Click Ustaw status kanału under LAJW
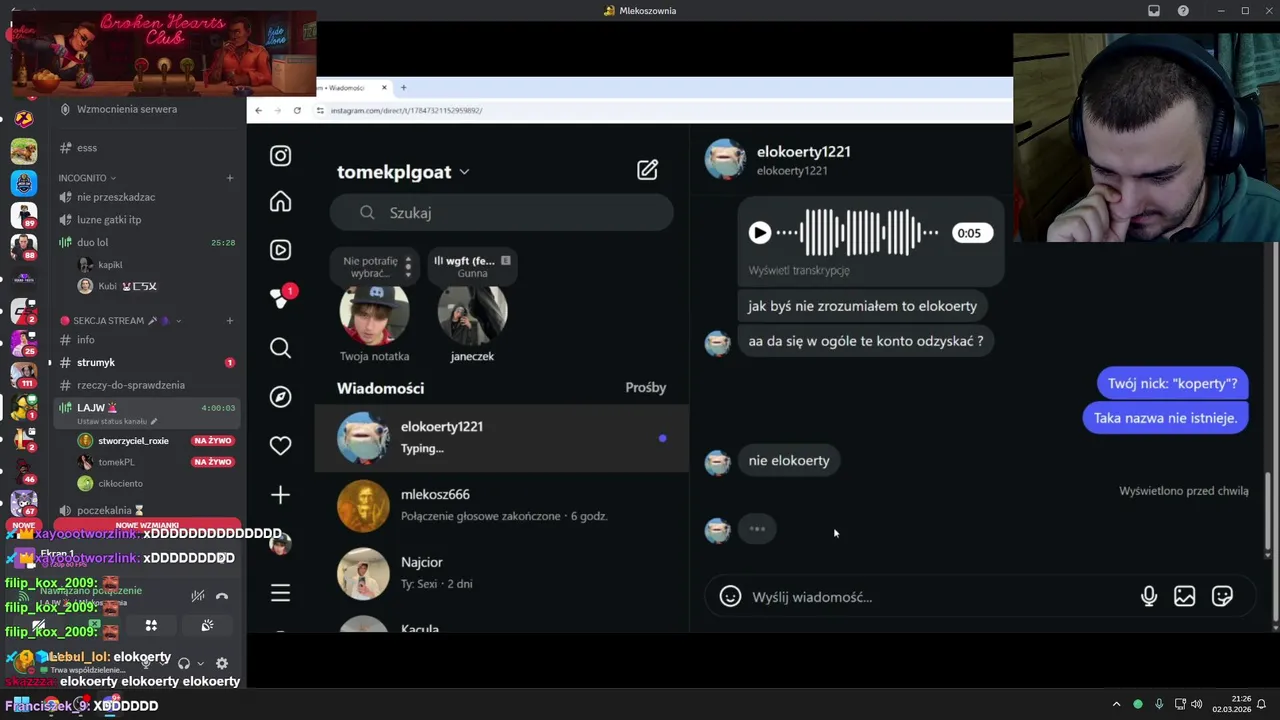The height and width of the screenshot is (720, 1280). tap(117, 422)
